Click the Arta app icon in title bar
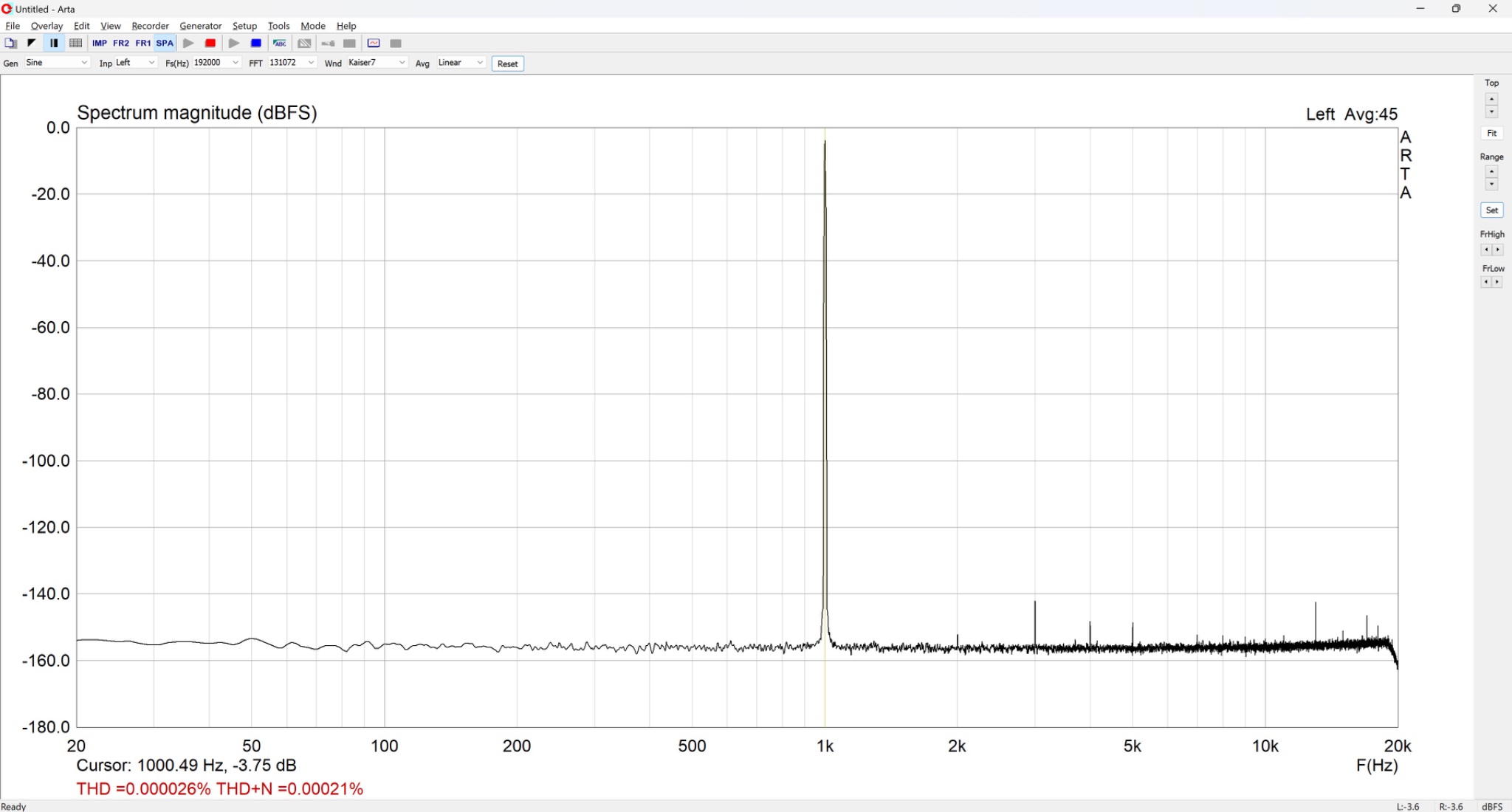Screen dimensions: 1512x812 (7, 9)
